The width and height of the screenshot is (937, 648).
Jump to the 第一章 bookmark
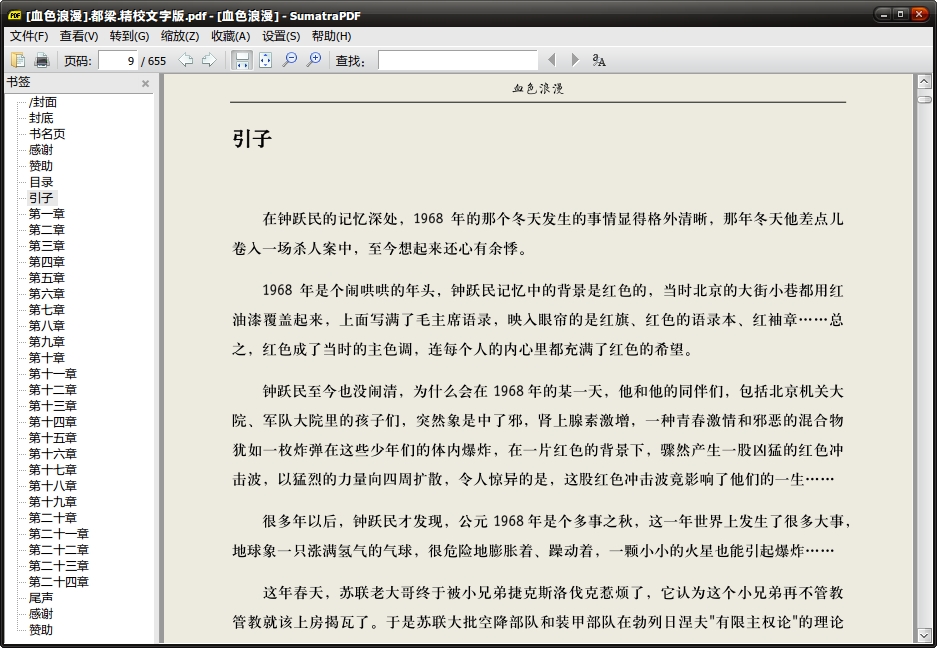[x=47, y=214]
